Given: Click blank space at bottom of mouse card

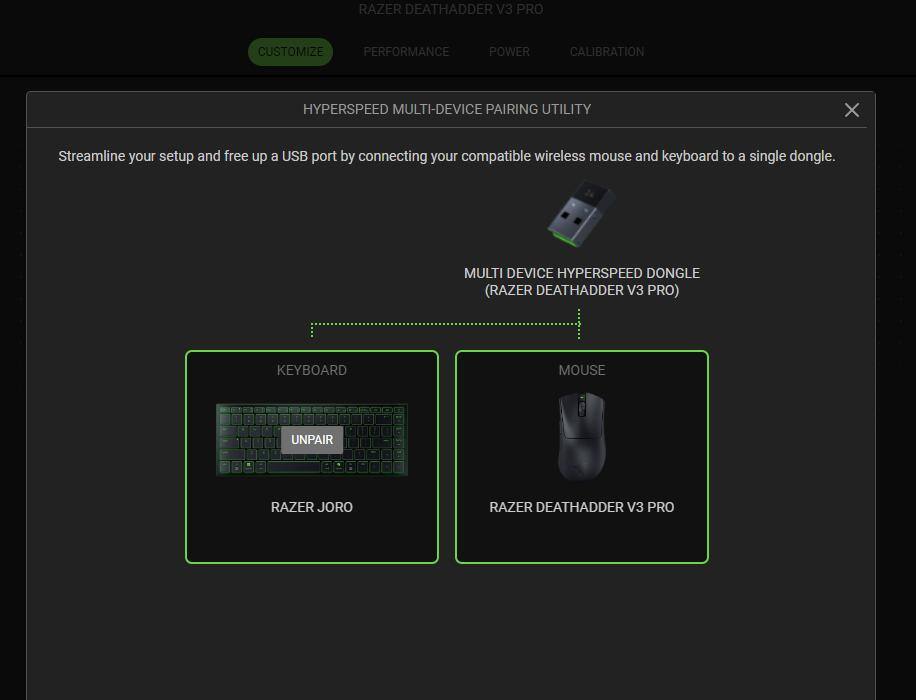Looking at the screenshot, I should tap(581, 540).
